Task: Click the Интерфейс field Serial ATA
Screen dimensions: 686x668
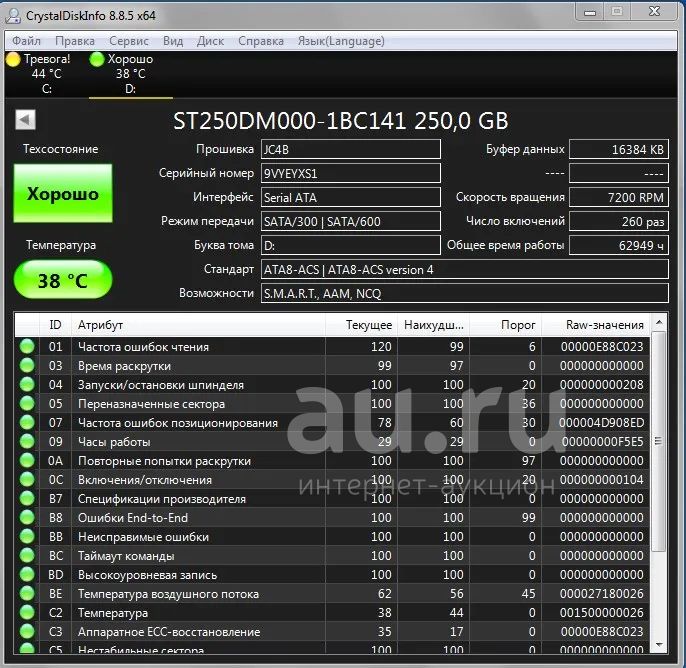Action: [x=350, y=197]
